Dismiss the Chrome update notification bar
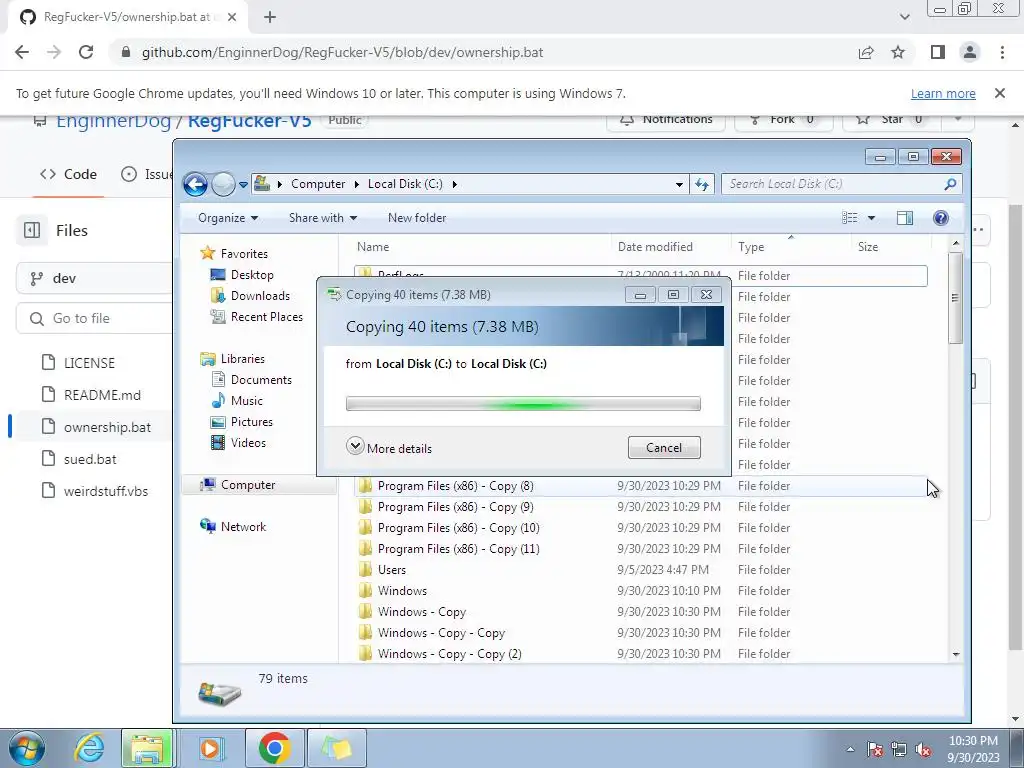This screenshot has height=768, width=1024. click(x=999, y=93)
